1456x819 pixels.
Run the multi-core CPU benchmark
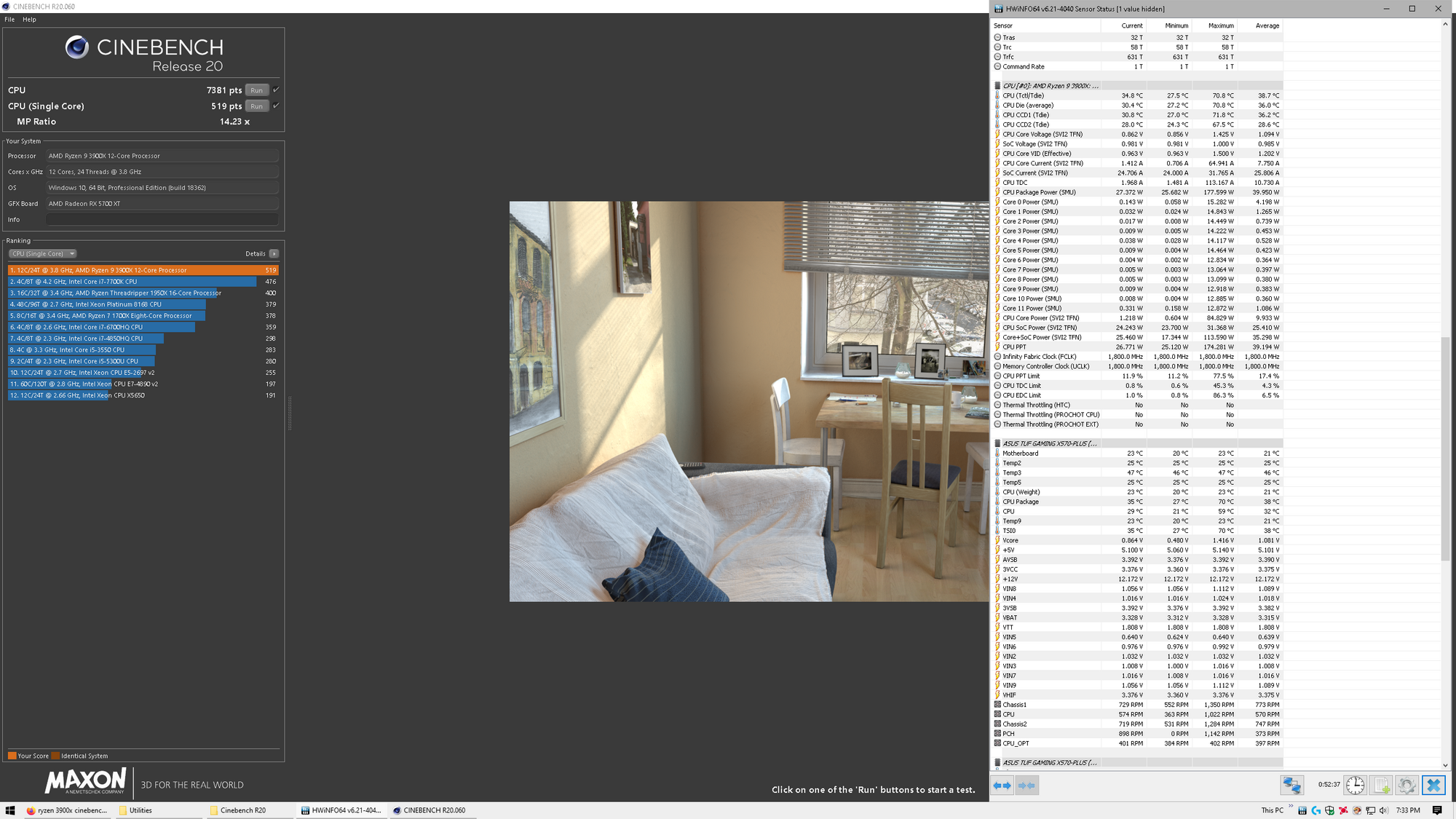click(x=256, y=90)
